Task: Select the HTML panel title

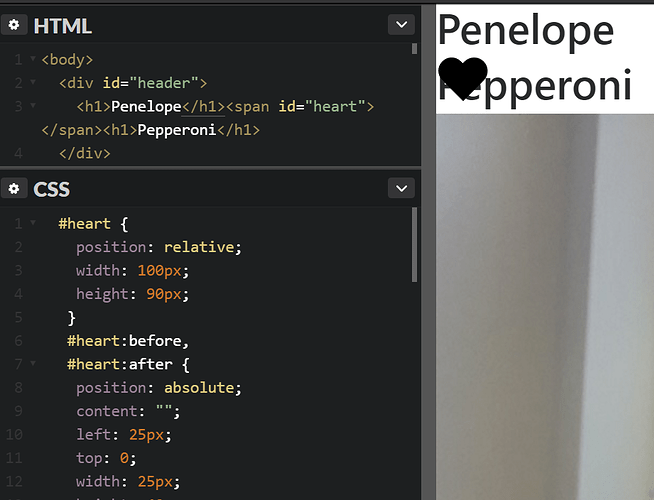Action: point(63,26)
